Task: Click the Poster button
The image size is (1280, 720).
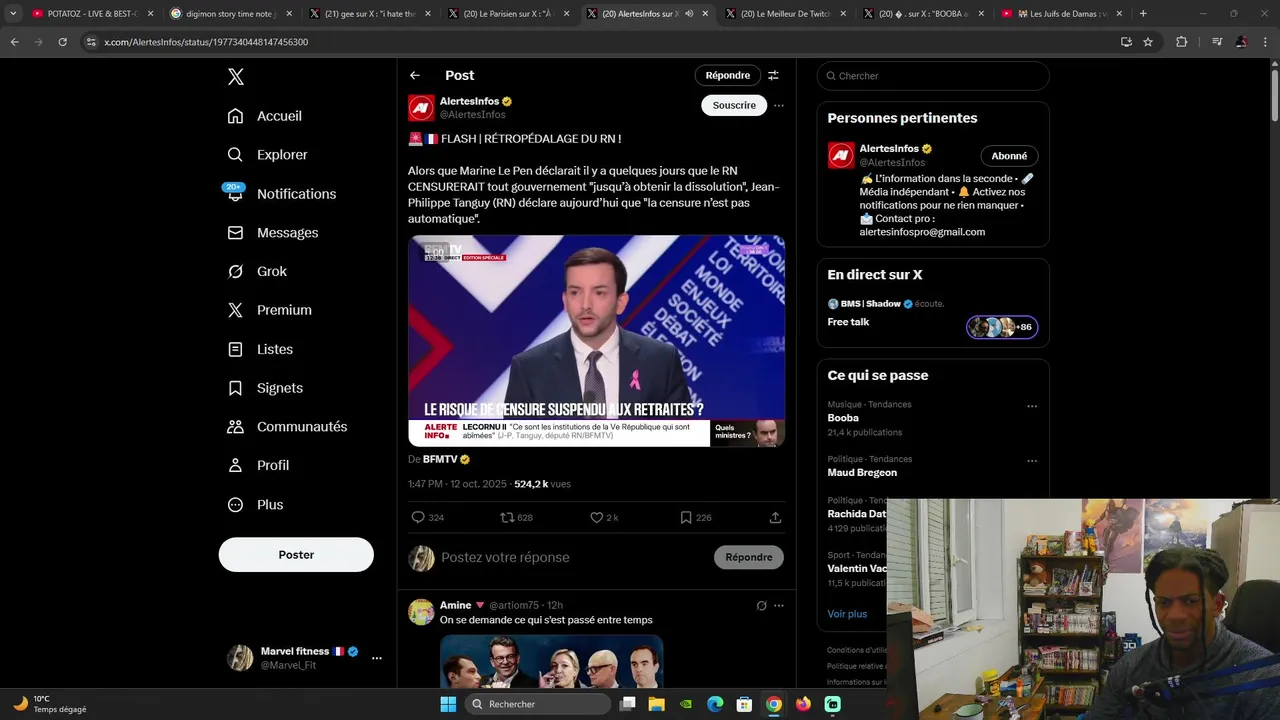Action: click(296, 555)
